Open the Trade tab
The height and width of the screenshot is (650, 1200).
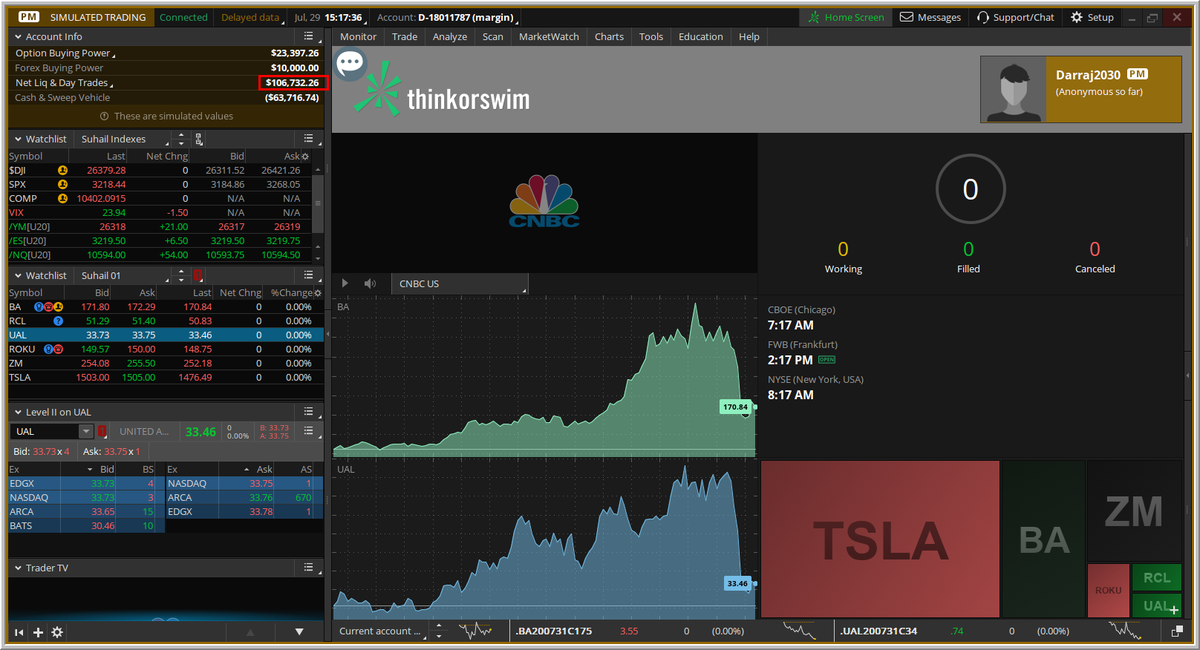405,37
